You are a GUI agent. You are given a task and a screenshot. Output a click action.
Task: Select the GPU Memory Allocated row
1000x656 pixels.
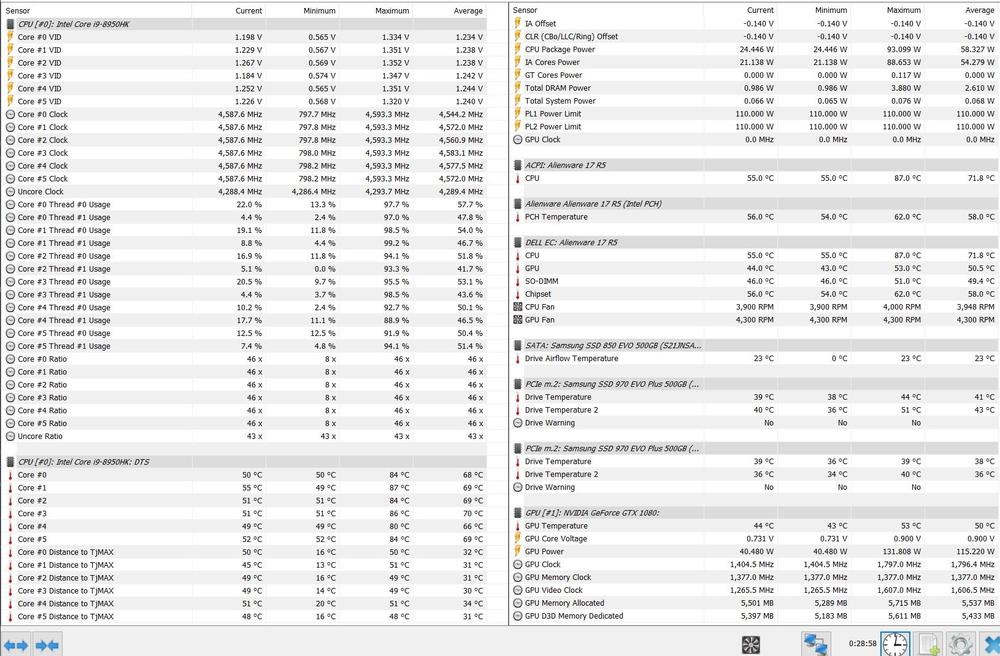click(564, 603)
